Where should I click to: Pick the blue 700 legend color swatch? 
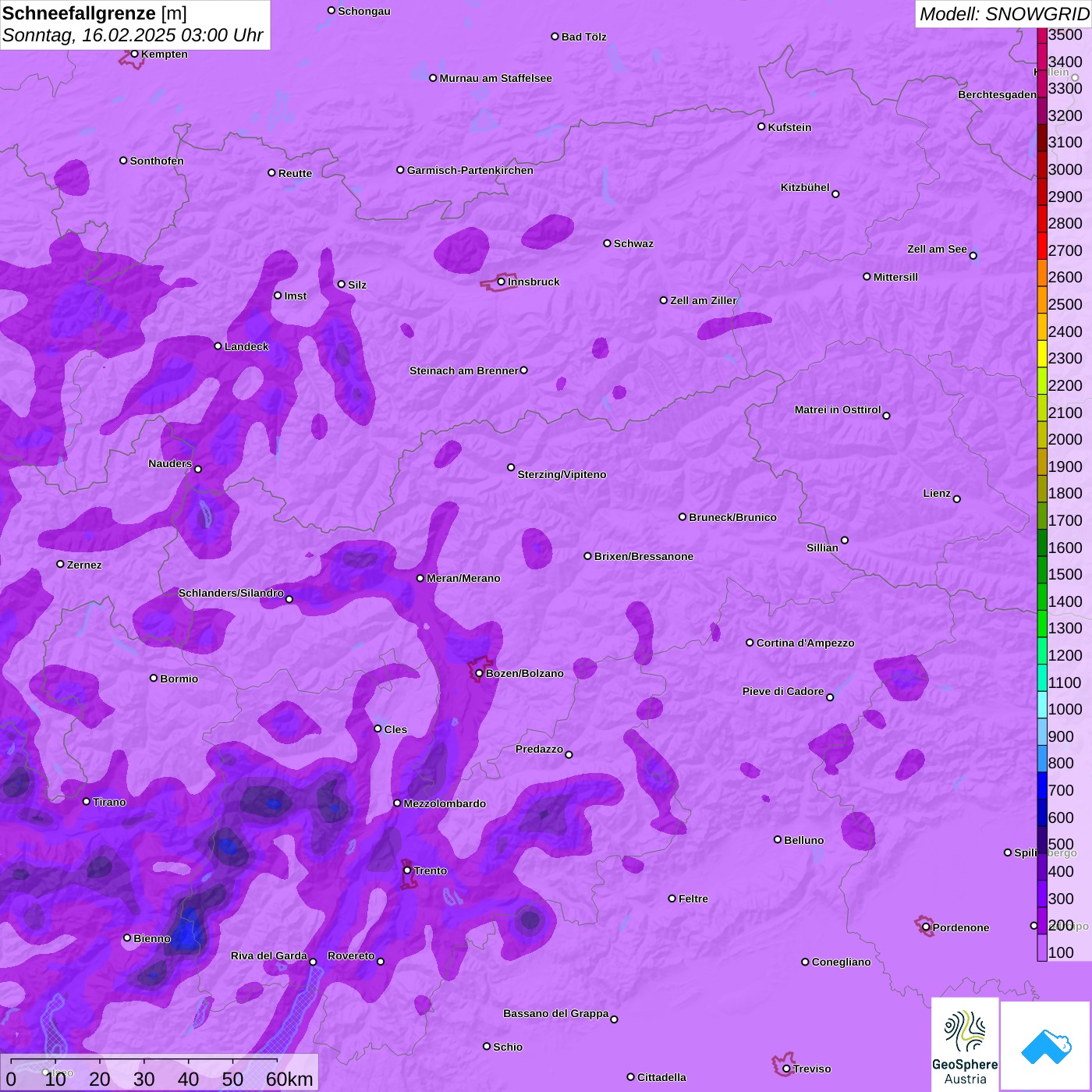[x=1042, y=785]
